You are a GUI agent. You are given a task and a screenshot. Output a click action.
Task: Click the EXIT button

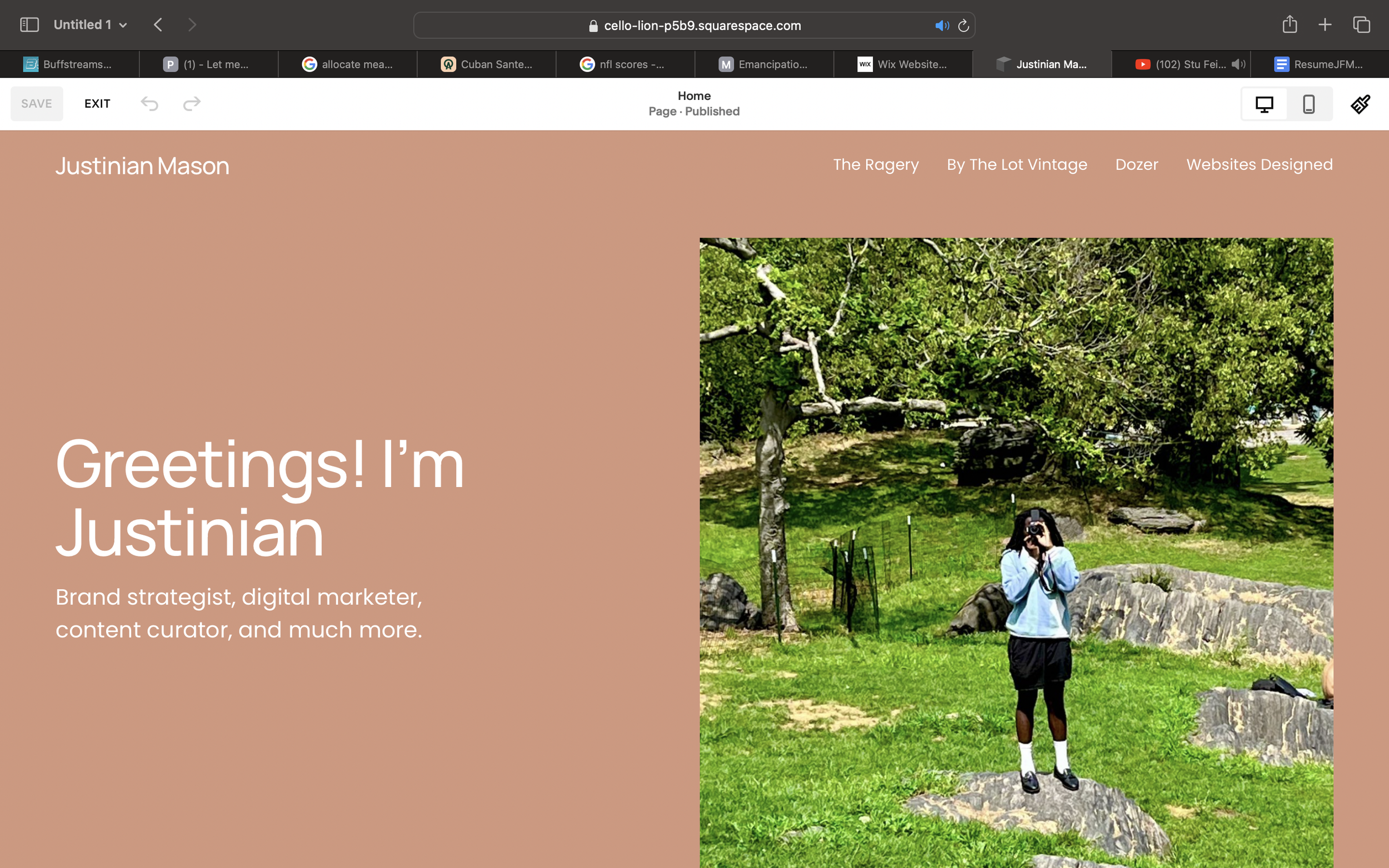(x=97, y=104)
